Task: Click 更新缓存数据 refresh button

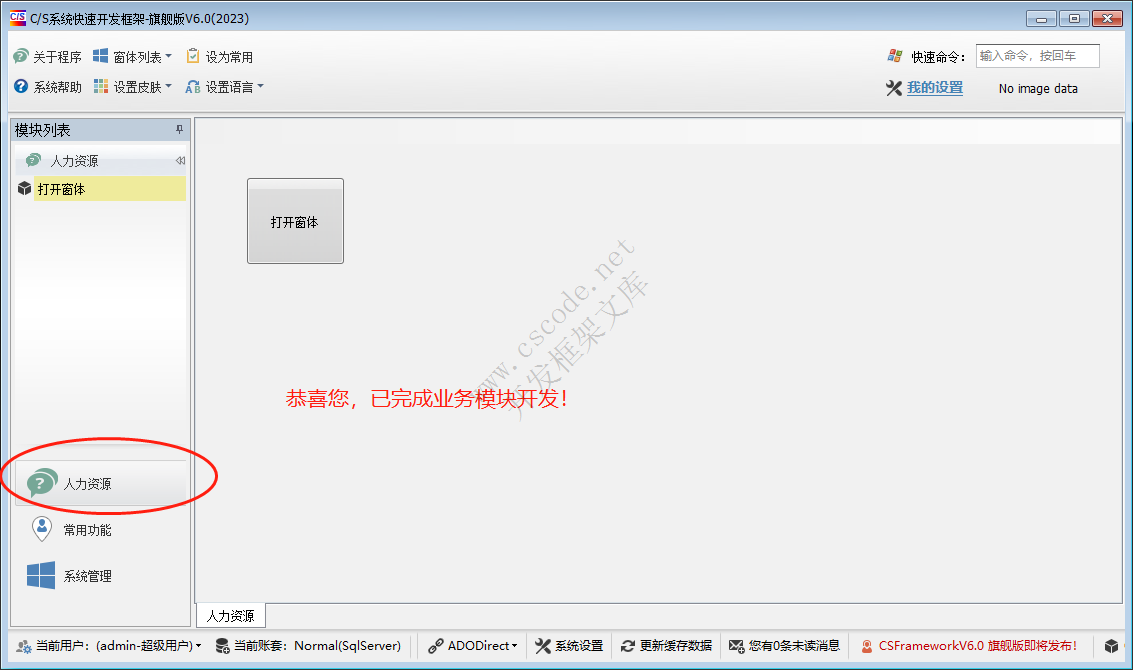Action: click(667, 645)
